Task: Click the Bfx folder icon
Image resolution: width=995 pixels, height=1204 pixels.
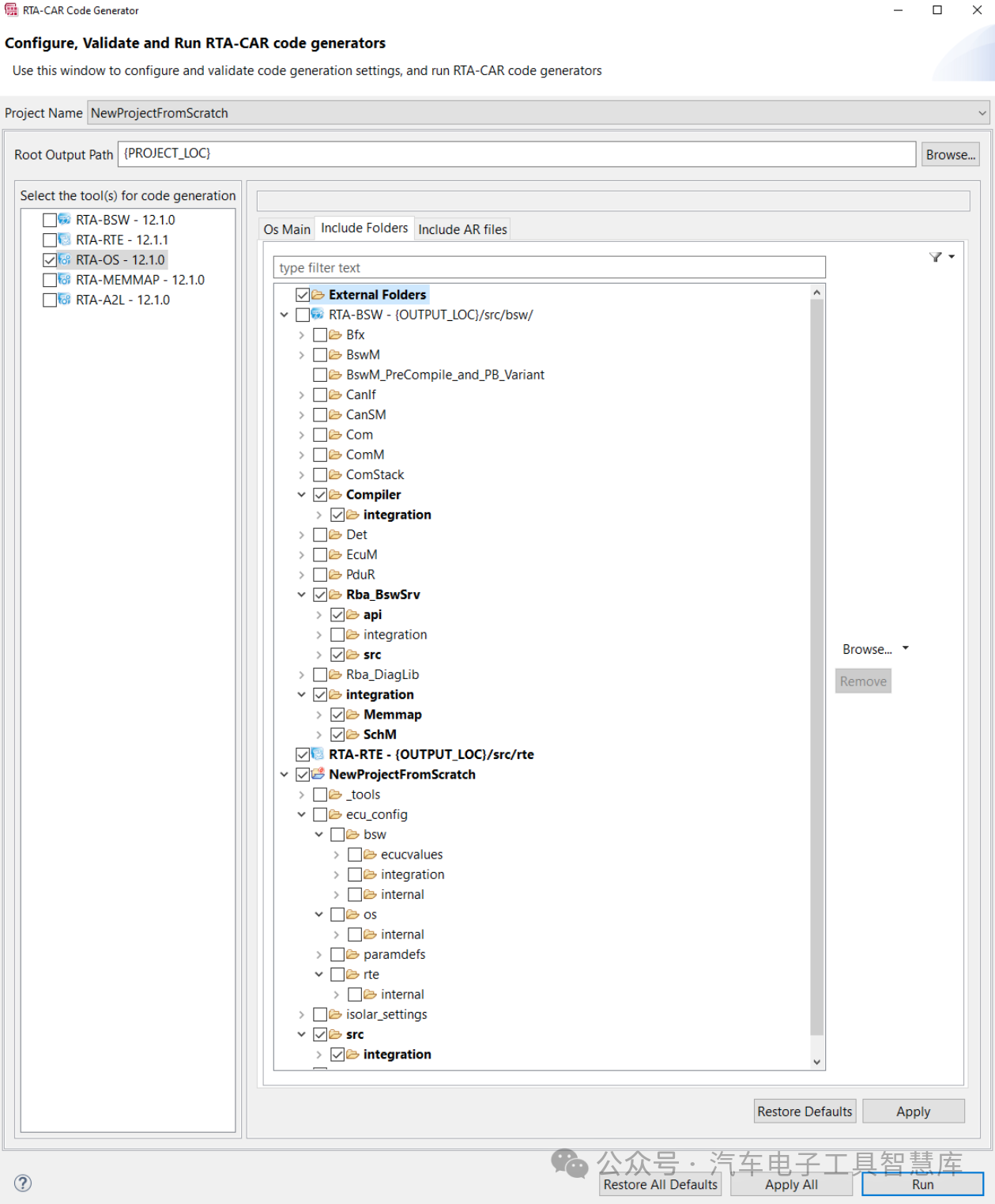Action: pos(336,334)
